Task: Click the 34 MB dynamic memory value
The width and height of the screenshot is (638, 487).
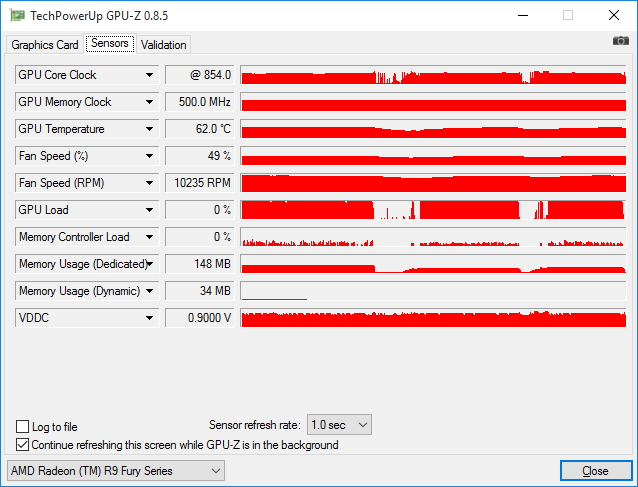Action: coord(200,291)
